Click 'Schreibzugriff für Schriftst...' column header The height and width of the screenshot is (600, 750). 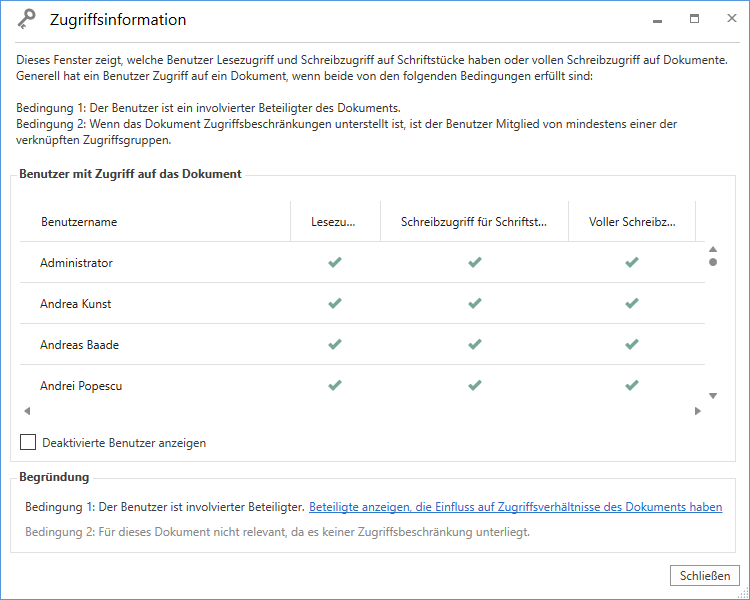coord(474,222)
